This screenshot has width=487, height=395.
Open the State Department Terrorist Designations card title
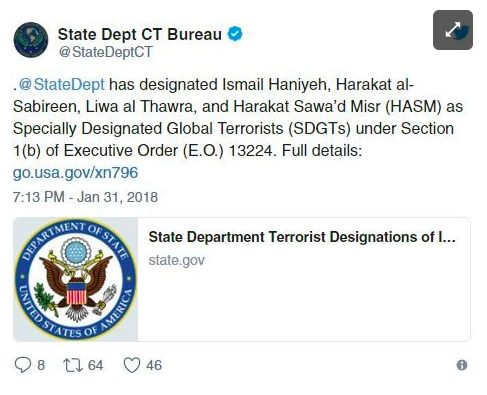pos(302,237)
